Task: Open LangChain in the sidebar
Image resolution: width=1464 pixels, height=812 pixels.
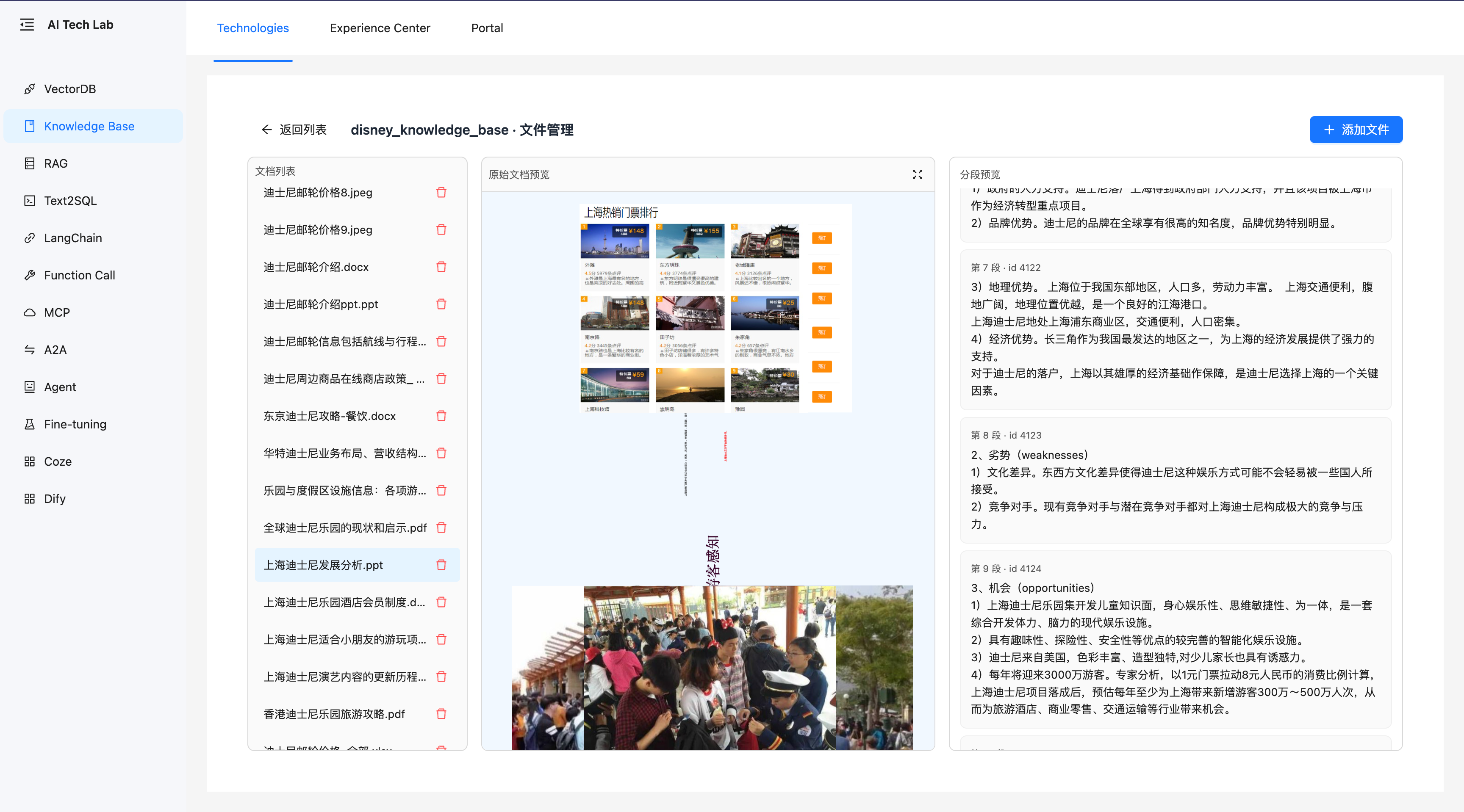Action: 93,238
